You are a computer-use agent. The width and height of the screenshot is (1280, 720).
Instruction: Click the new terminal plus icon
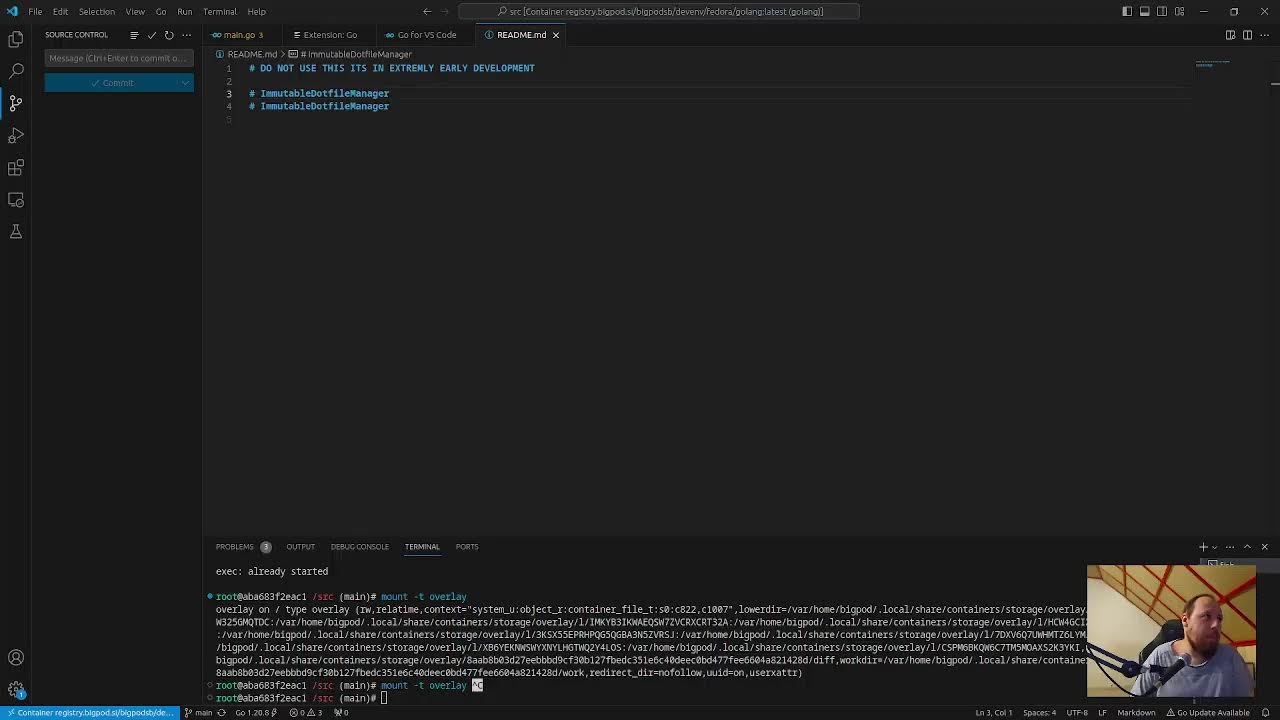pos(1203,547)
